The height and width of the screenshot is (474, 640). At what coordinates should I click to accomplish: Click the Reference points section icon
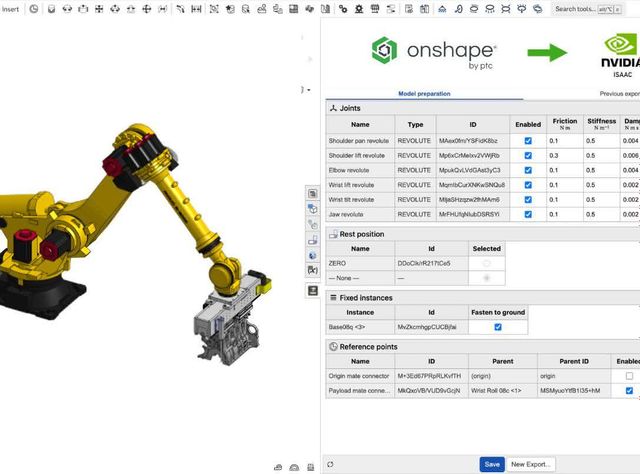coord(333,347)
